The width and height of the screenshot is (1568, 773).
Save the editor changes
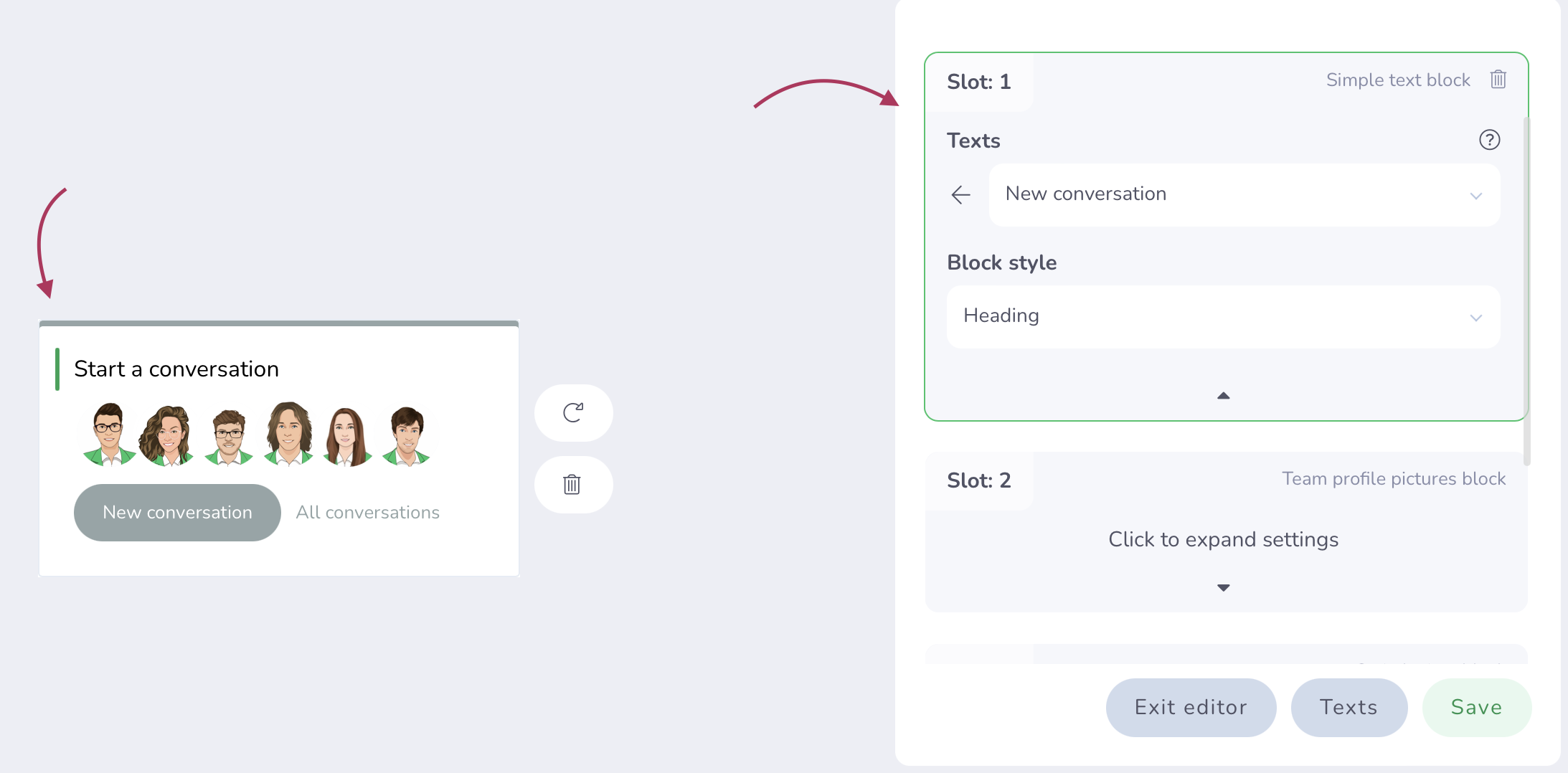coord(1476,707)
